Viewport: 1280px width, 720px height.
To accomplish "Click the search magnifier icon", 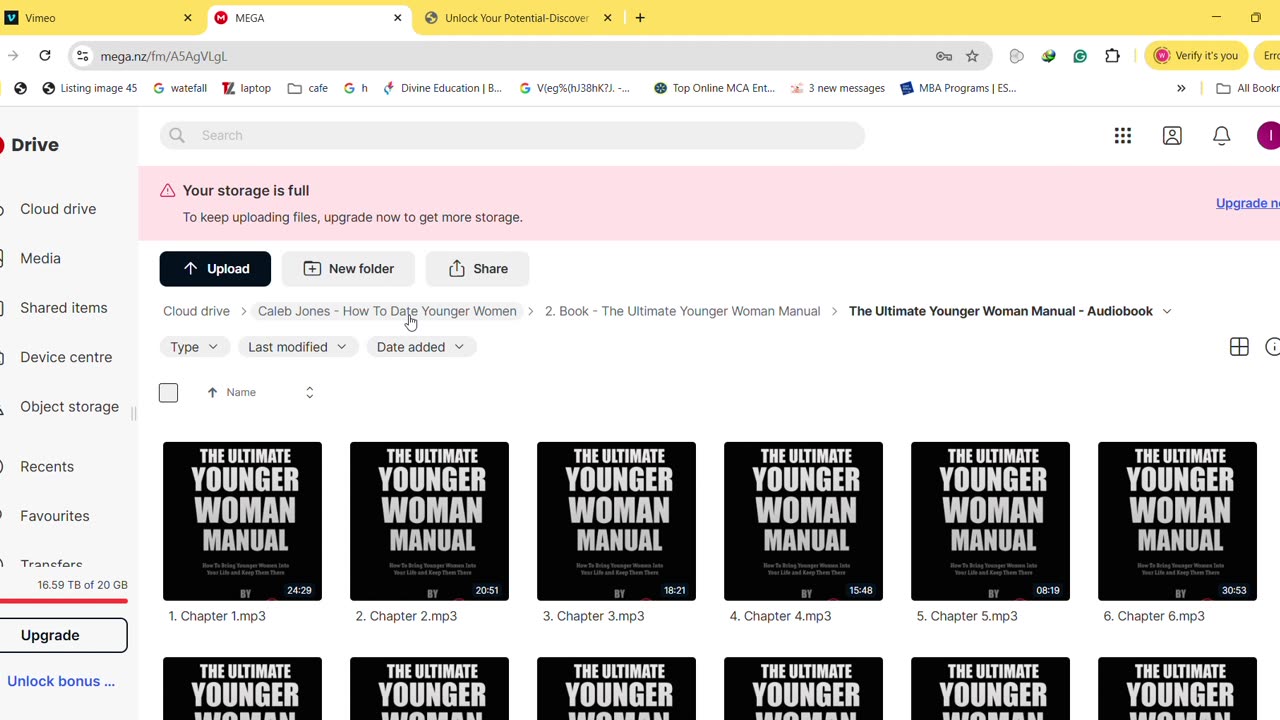I will (x=177, y=135).
